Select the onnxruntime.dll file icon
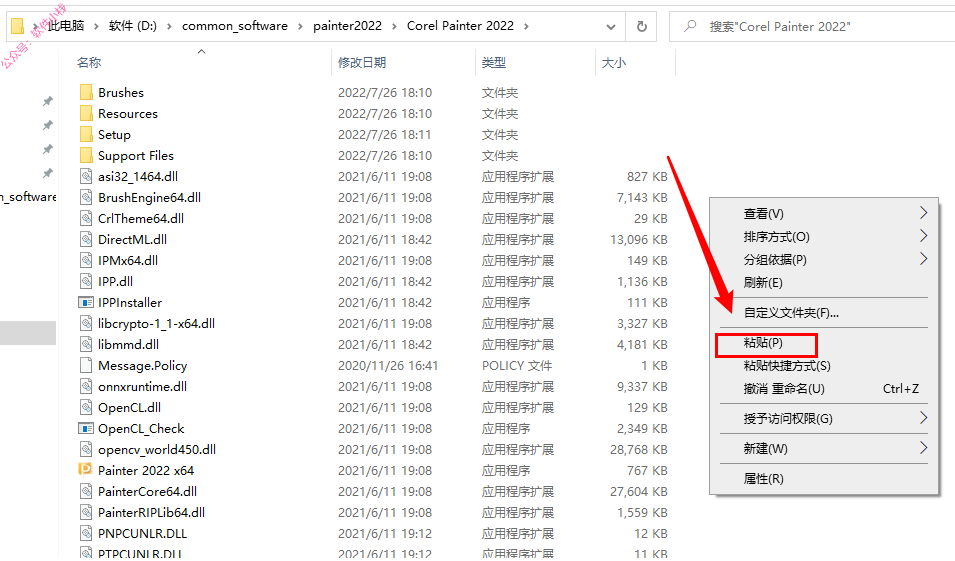The width and height of the screenshot is (955, 561). click(86, 387)
